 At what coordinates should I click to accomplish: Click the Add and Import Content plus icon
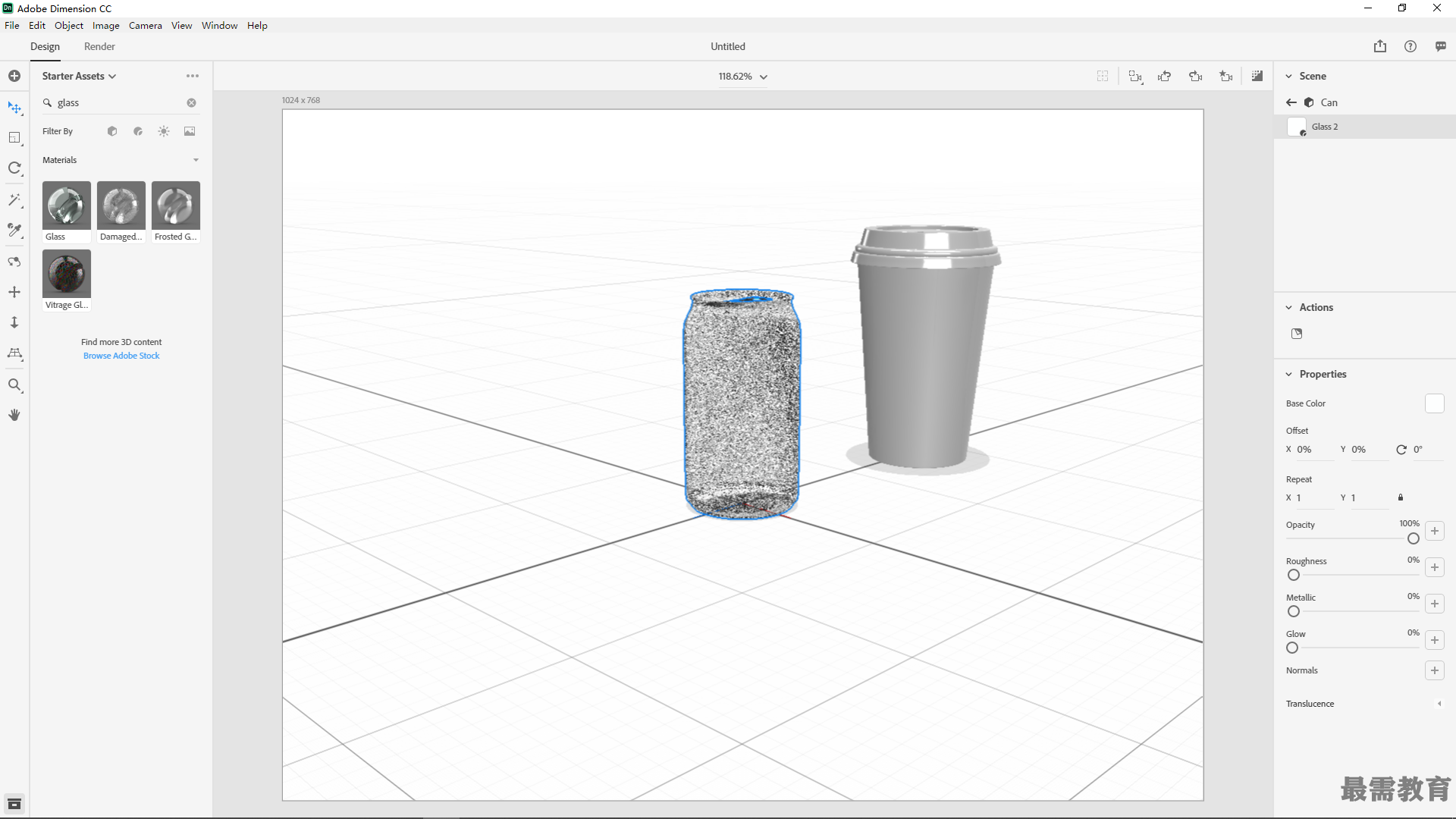pos(14,76)
